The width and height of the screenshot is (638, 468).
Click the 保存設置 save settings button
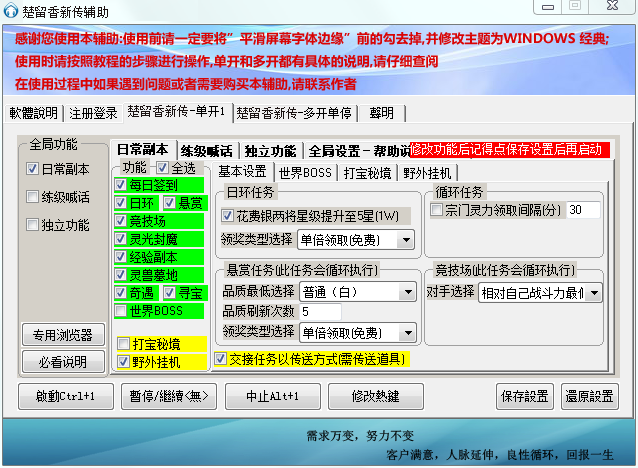[x=524, y=395]
